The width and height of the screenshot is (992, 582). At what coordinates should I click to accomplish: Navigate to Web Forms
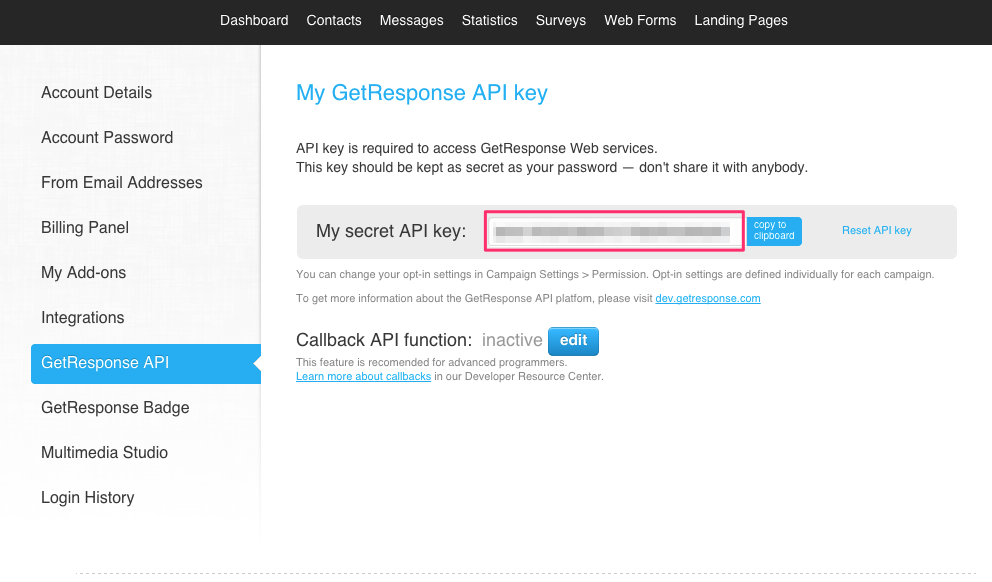tap(640, 20)
